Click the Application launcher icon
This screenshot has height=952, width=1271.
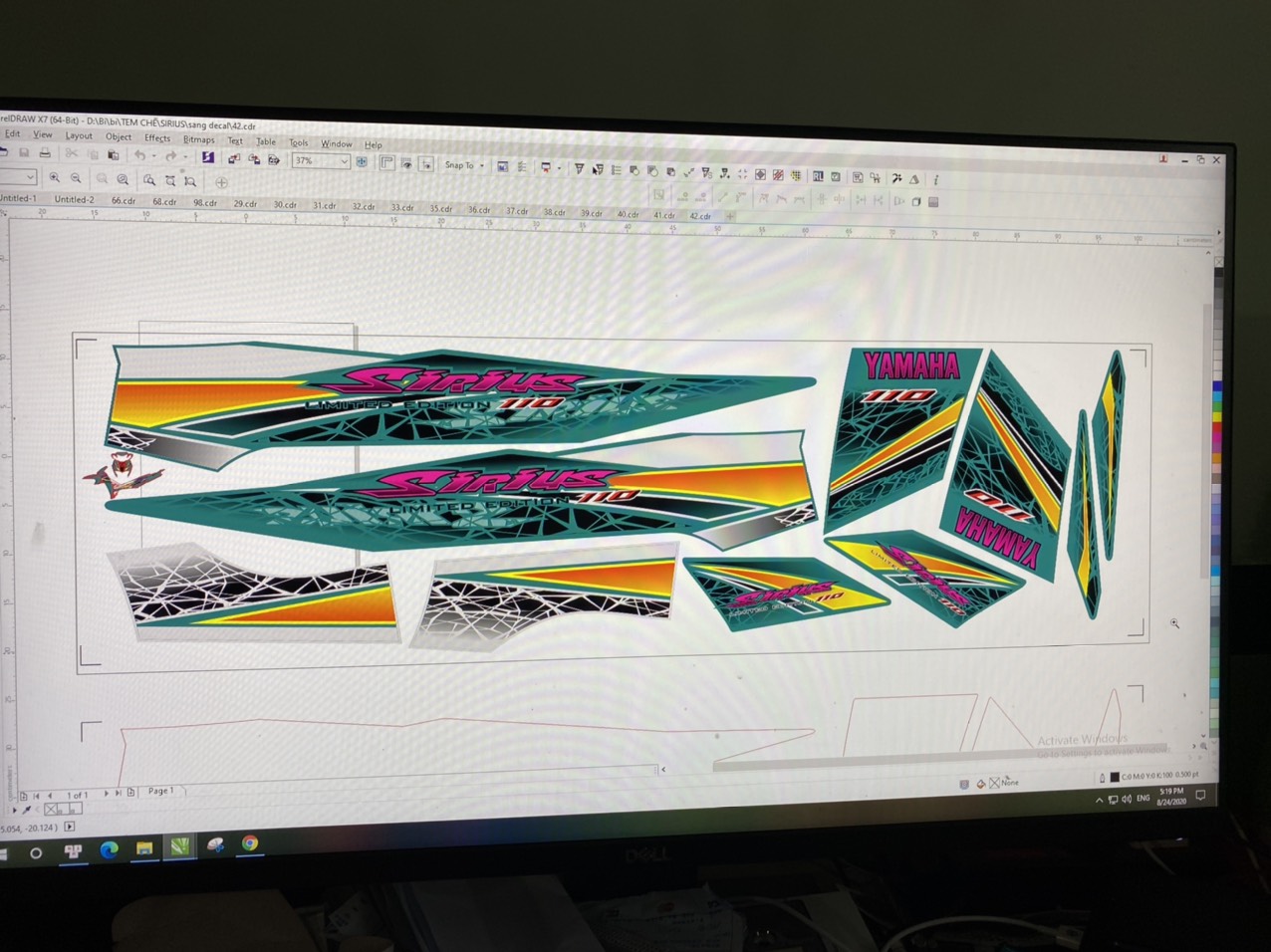coord(547,167)
